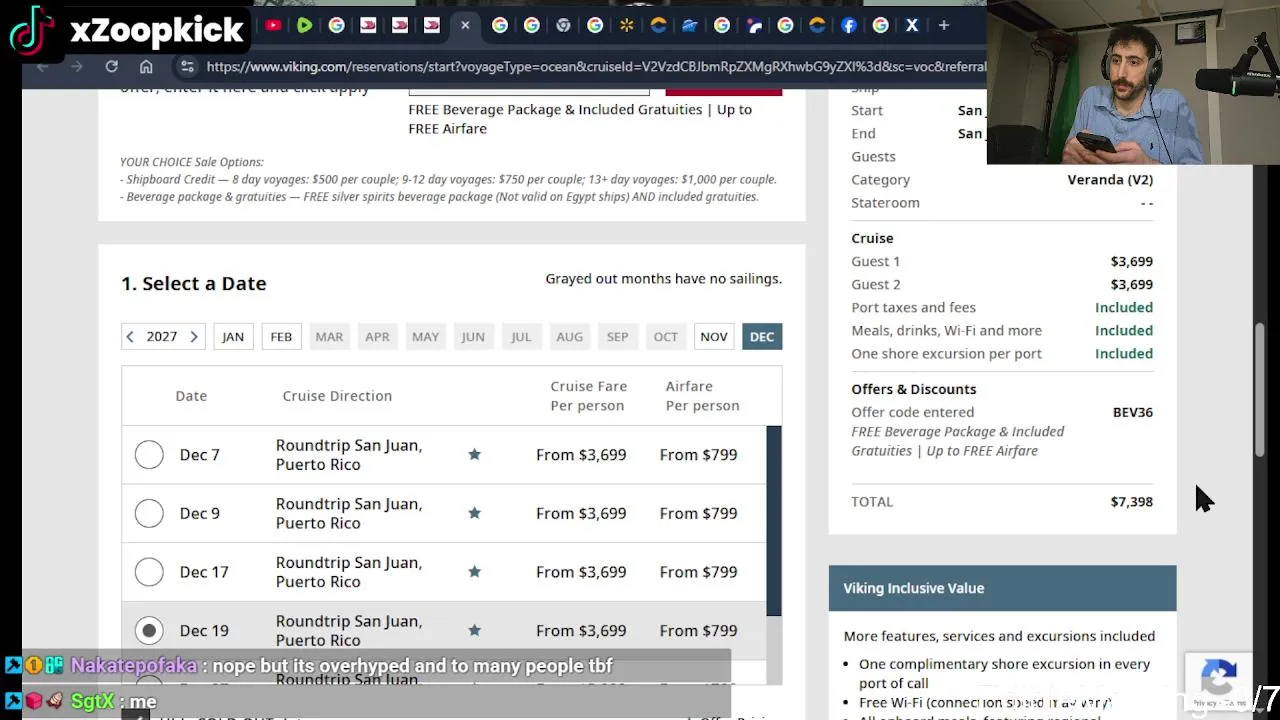Choose the Dec 9 sailing radio button
The width and height of the screenshot is (1280, 720).
pyautogui.click(x=149, y=513)
